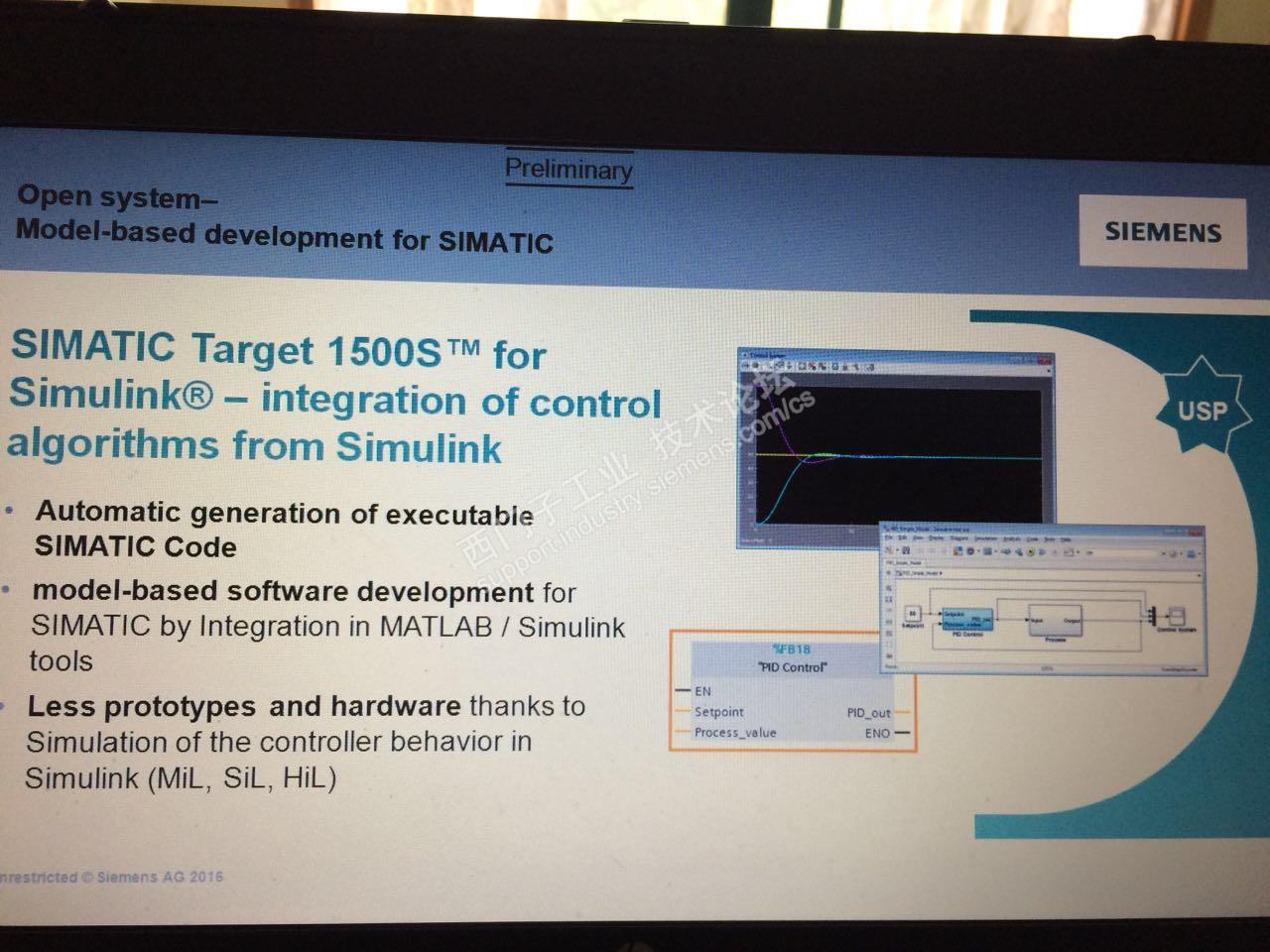
Task: Click the "ENO" output pin label
Action: [x=877, y=734]
